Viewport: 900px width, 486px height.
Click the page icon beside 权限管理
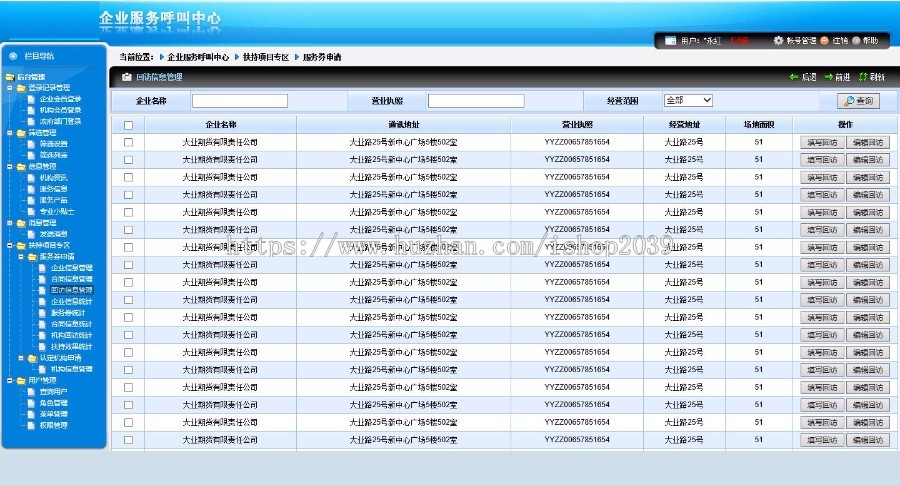point(32,426)
